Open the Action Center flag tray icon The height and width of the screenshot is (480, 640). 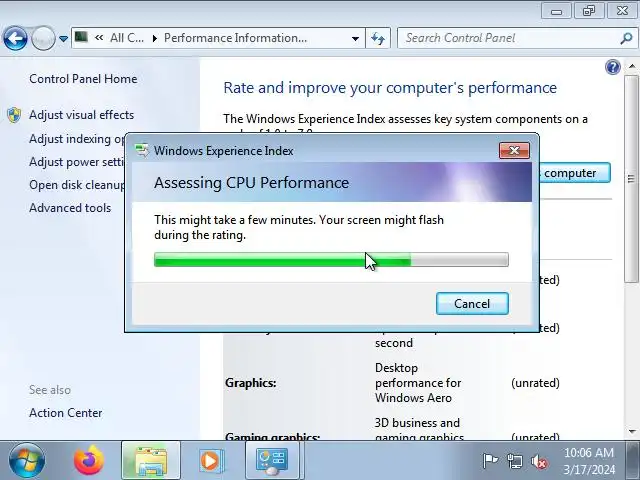(x=490, y=461)
